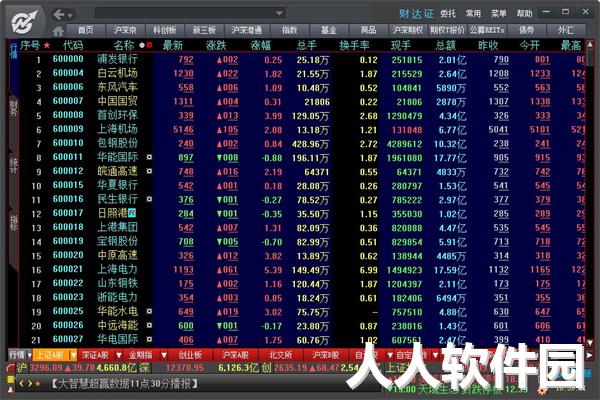Switch to the 新三板 tab

[x=204, y=30]
